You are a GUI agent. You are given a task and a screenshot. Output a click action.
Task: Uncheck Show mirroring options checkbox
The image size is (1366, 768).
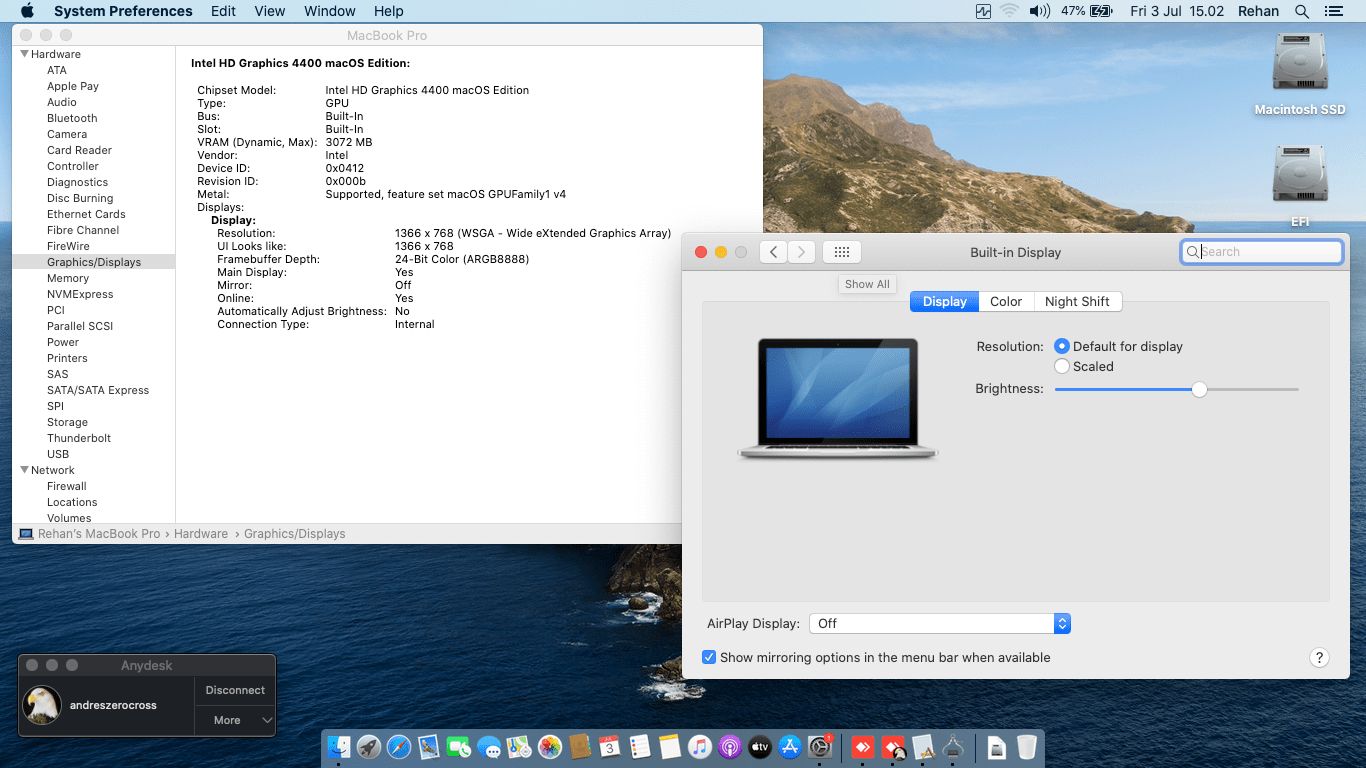709,657
